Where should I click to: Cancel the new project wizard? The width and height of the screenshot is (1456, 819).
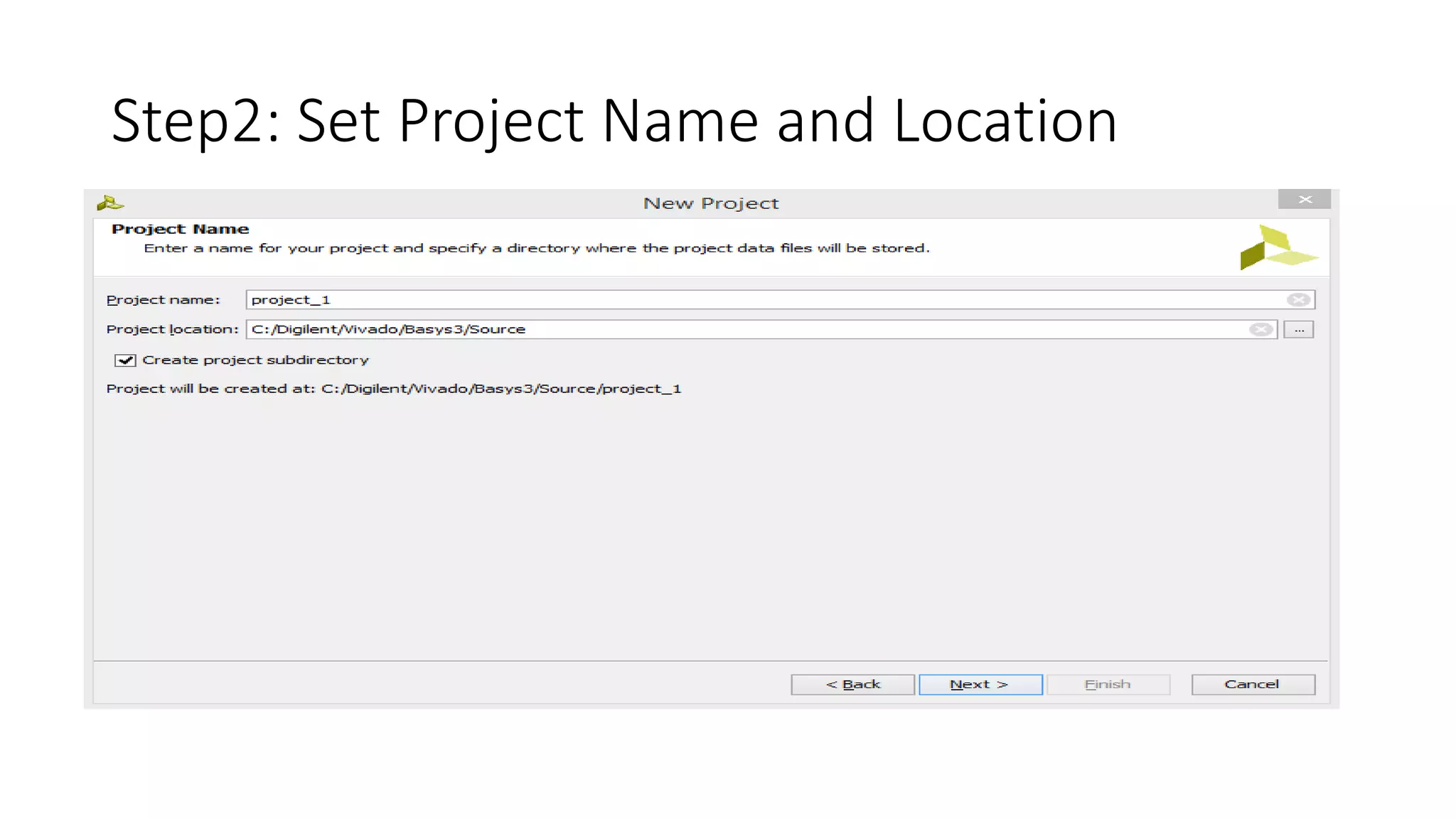[x=1253, y=685]
